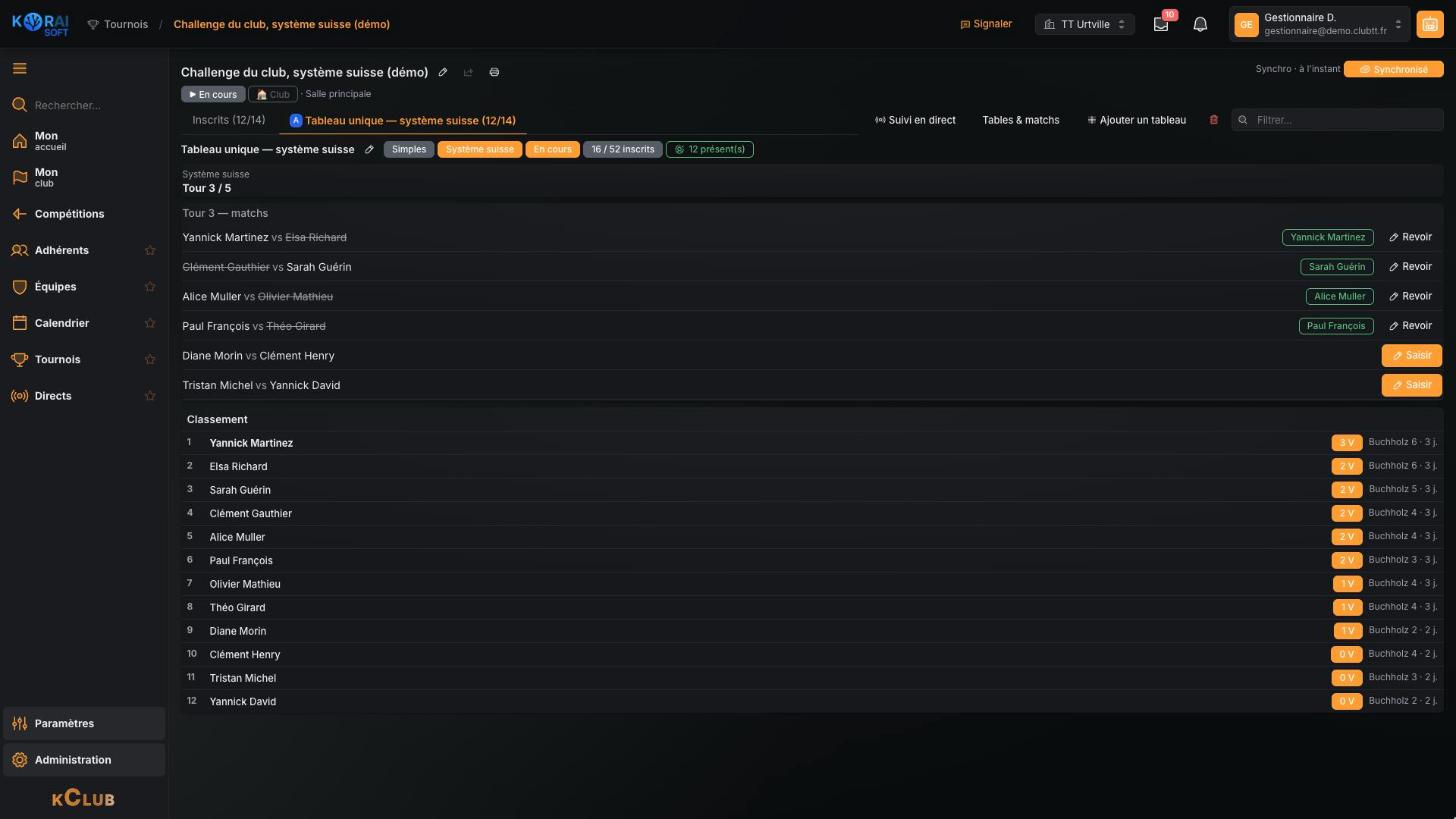
Task: Open Paramètres in the sidebar
Action: [84, 723]
